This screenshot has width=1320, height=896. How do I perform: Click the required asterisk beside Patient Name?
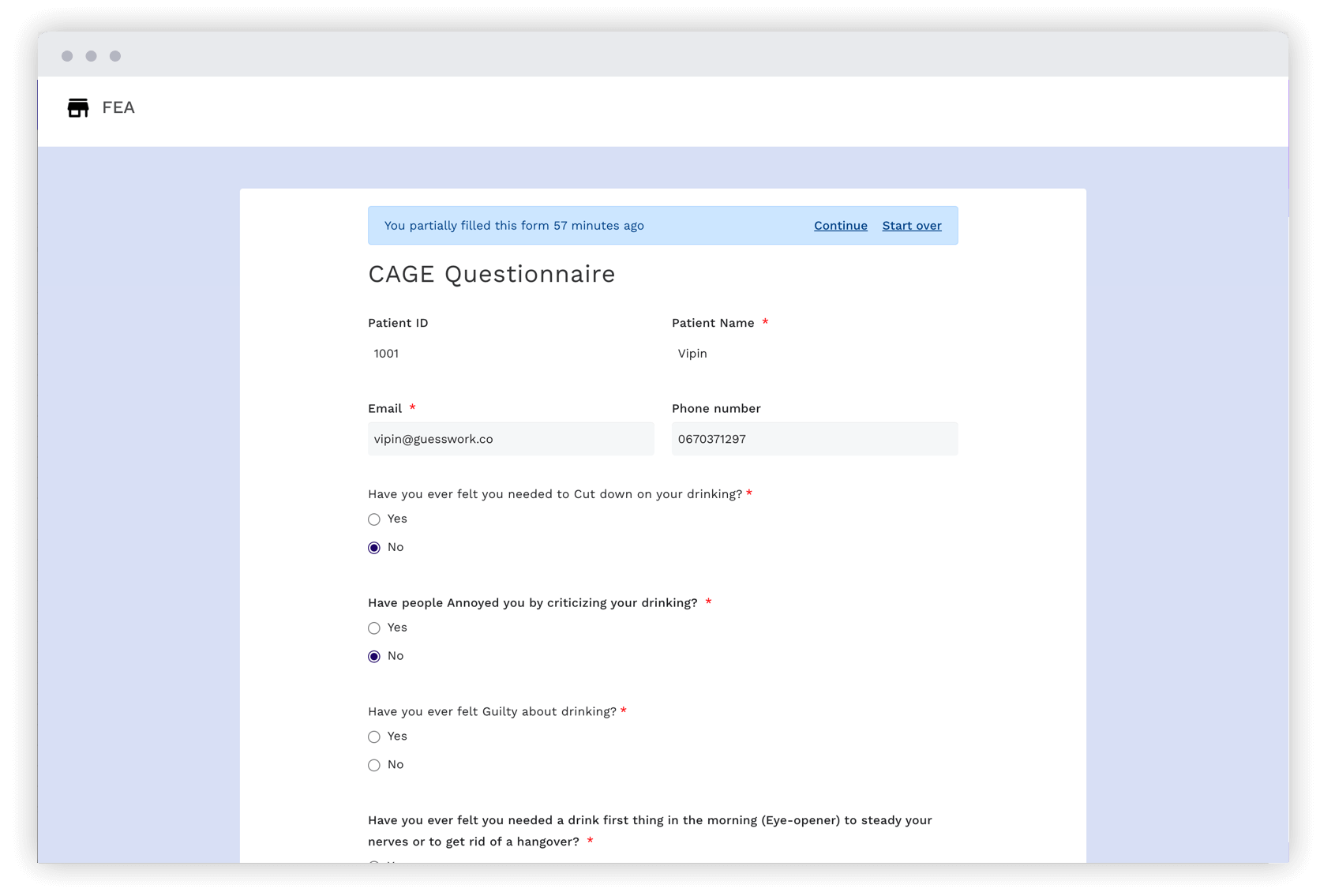(765, 323)
